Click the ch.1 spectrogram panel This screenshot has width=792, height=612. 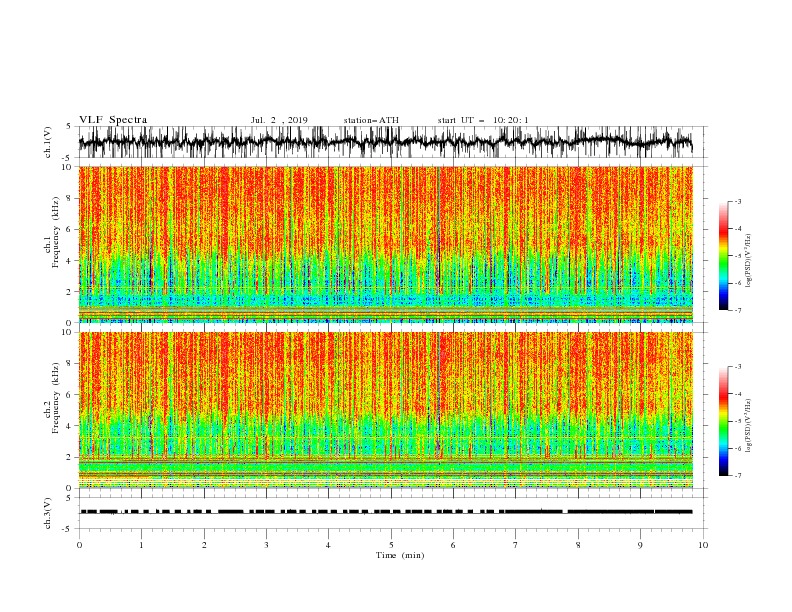click(386, 244)
